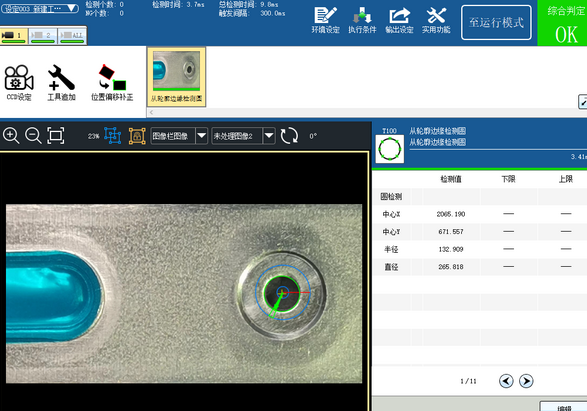This screenshot has width=587, height=411.
Task: Toggle the lock region icon
Action: point(137,136)
